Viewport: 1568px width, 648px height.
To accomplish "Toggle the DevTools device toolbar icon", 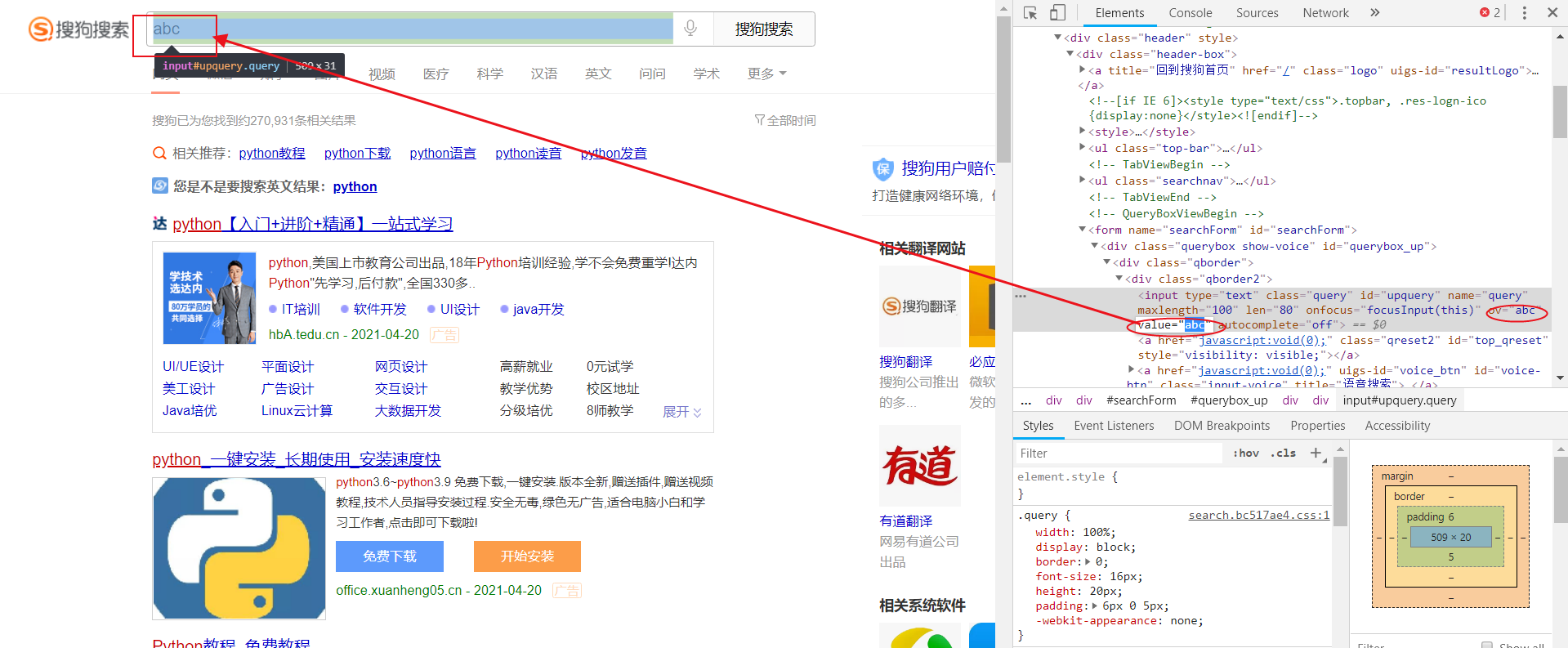I will tap(1057, 12).
